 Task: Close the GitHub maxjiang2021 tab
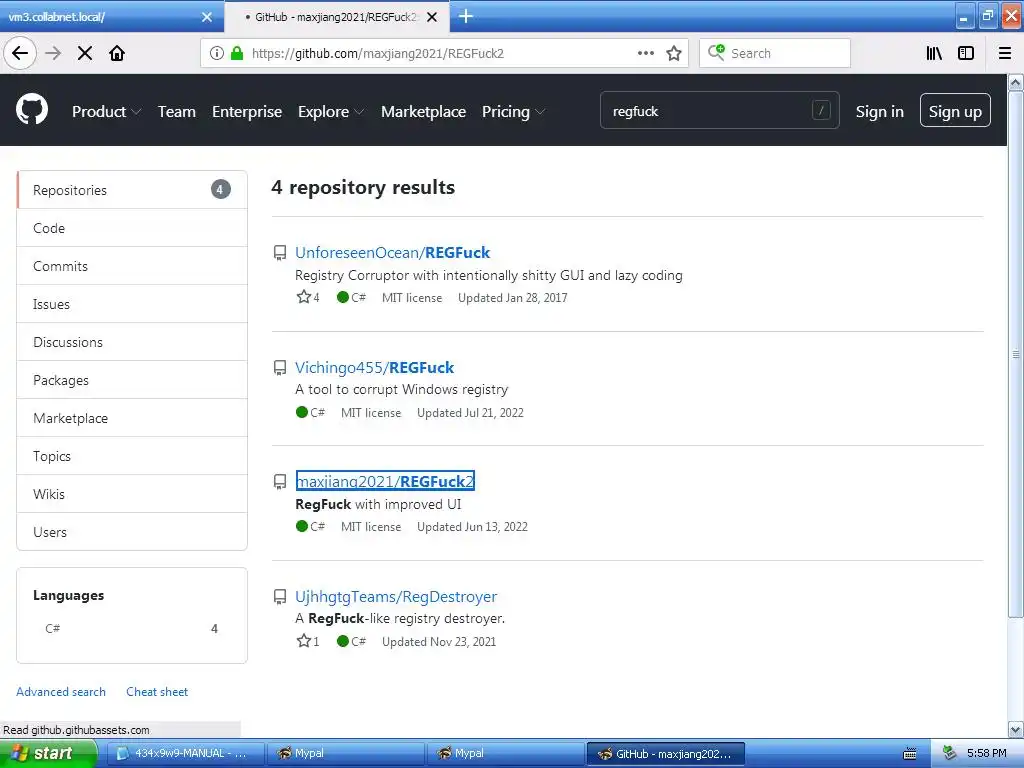[x=432, y=17]
